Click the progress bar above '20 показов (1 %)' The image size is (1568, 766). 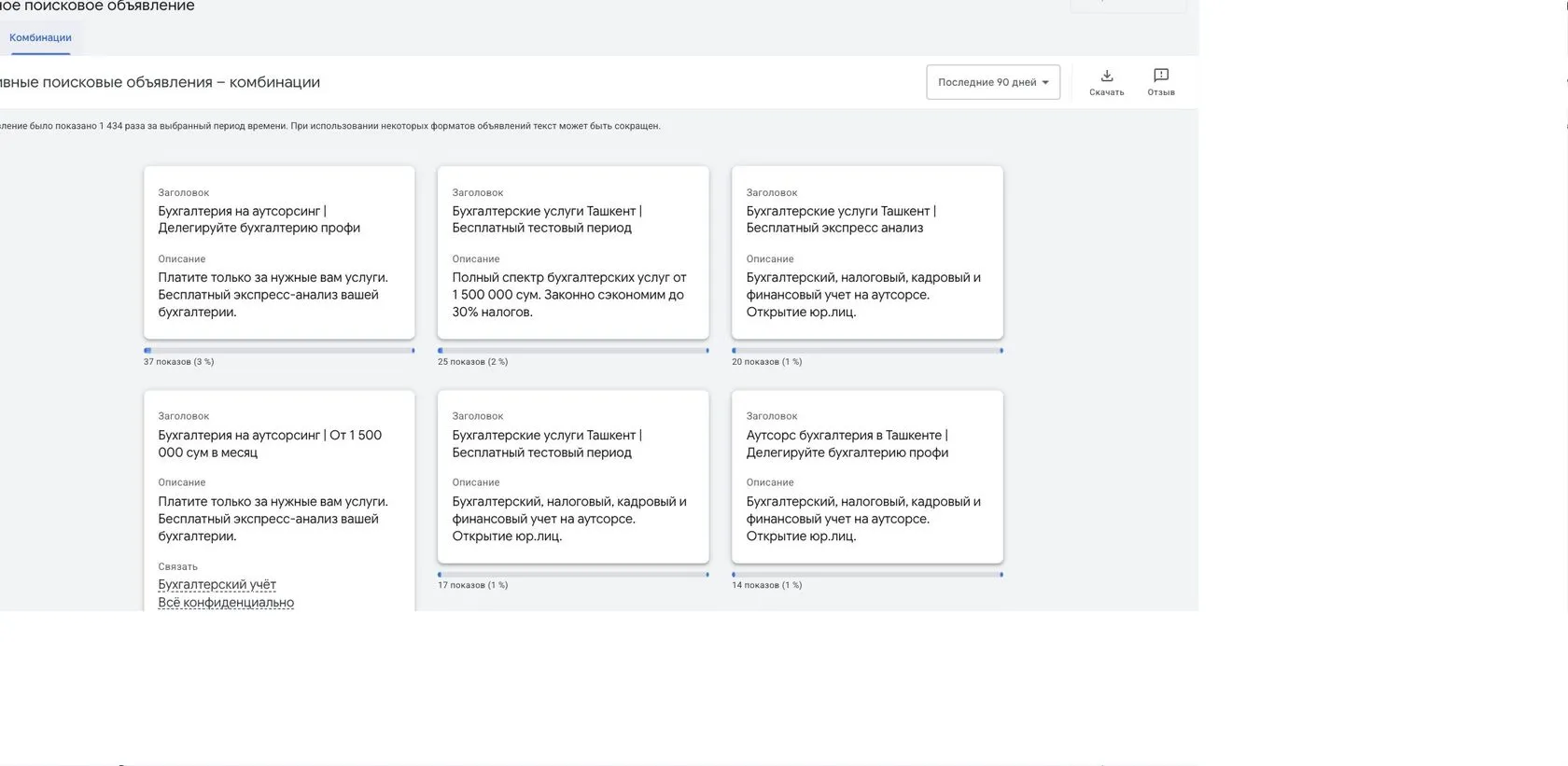(x=867, y=351)
